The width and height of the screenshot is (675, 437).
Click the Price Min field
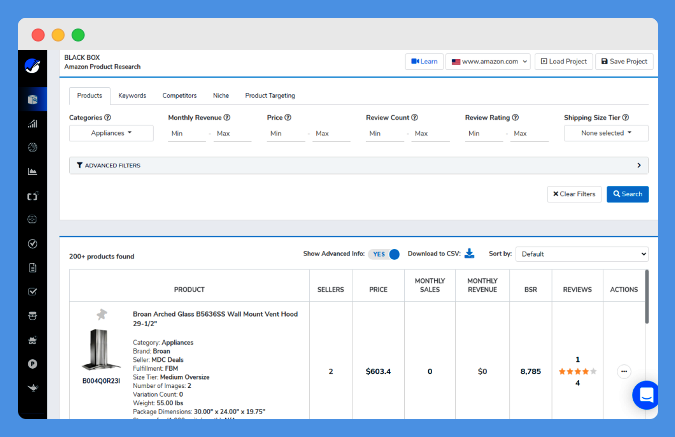286,134
